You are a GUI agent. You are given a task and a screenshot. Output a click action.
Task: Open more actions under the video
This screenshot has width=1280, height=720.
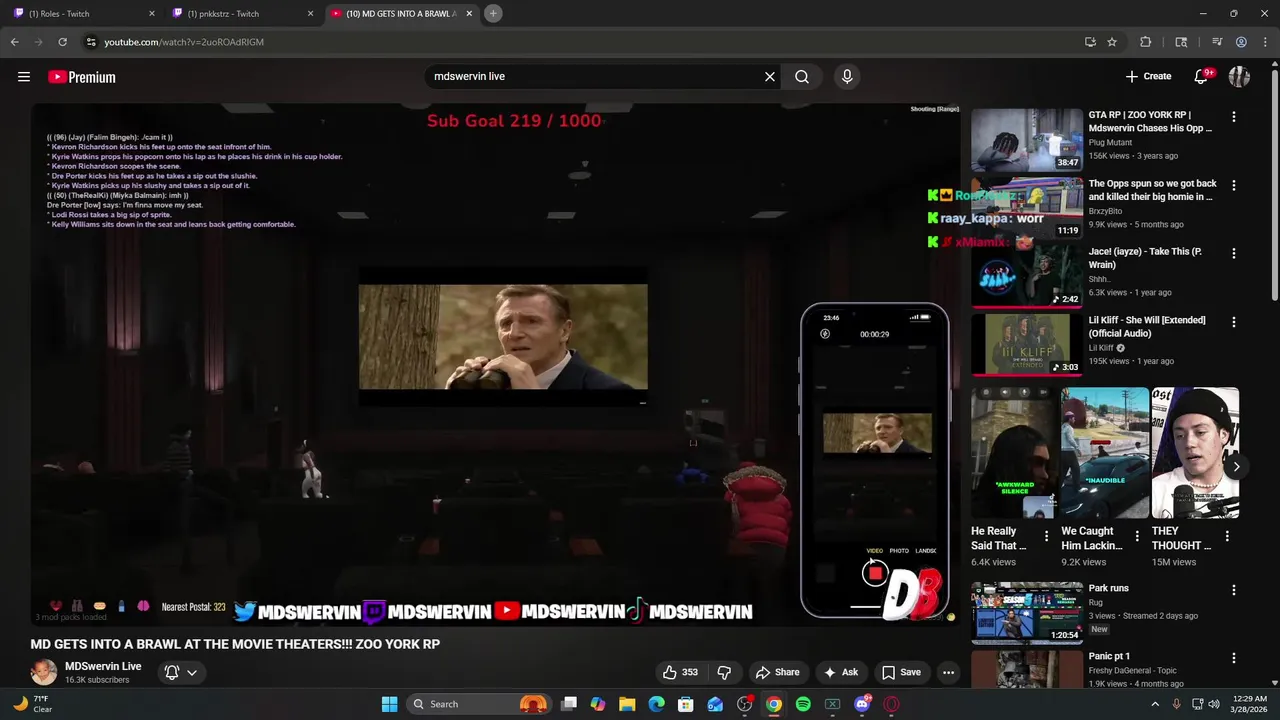(x=948, y=672)
